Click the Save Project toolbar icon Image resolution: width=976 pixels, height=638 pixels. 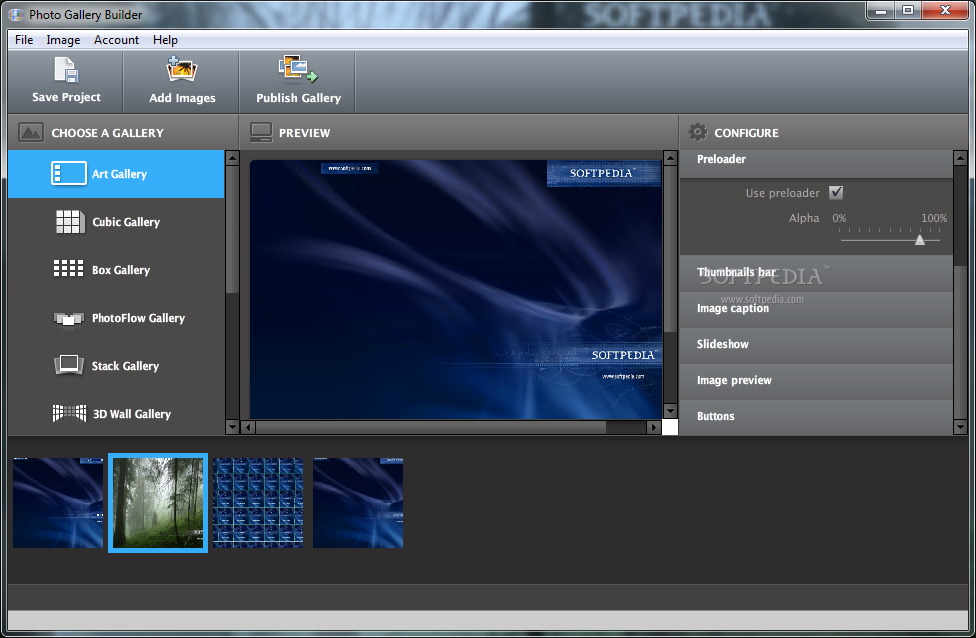click(66, 70)
